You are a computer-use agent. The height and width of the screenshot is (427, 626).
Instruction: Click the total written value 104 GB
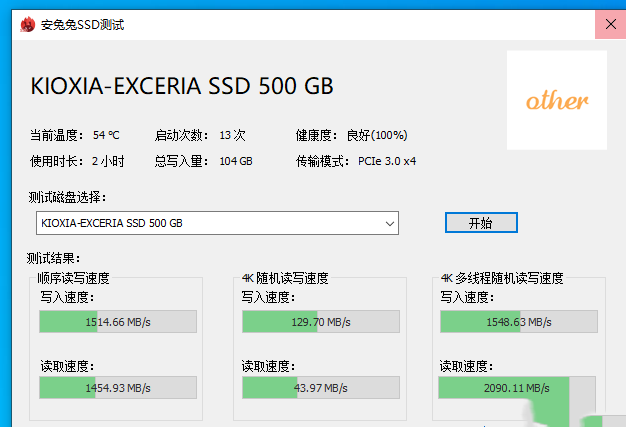click(x=236, y=161)
